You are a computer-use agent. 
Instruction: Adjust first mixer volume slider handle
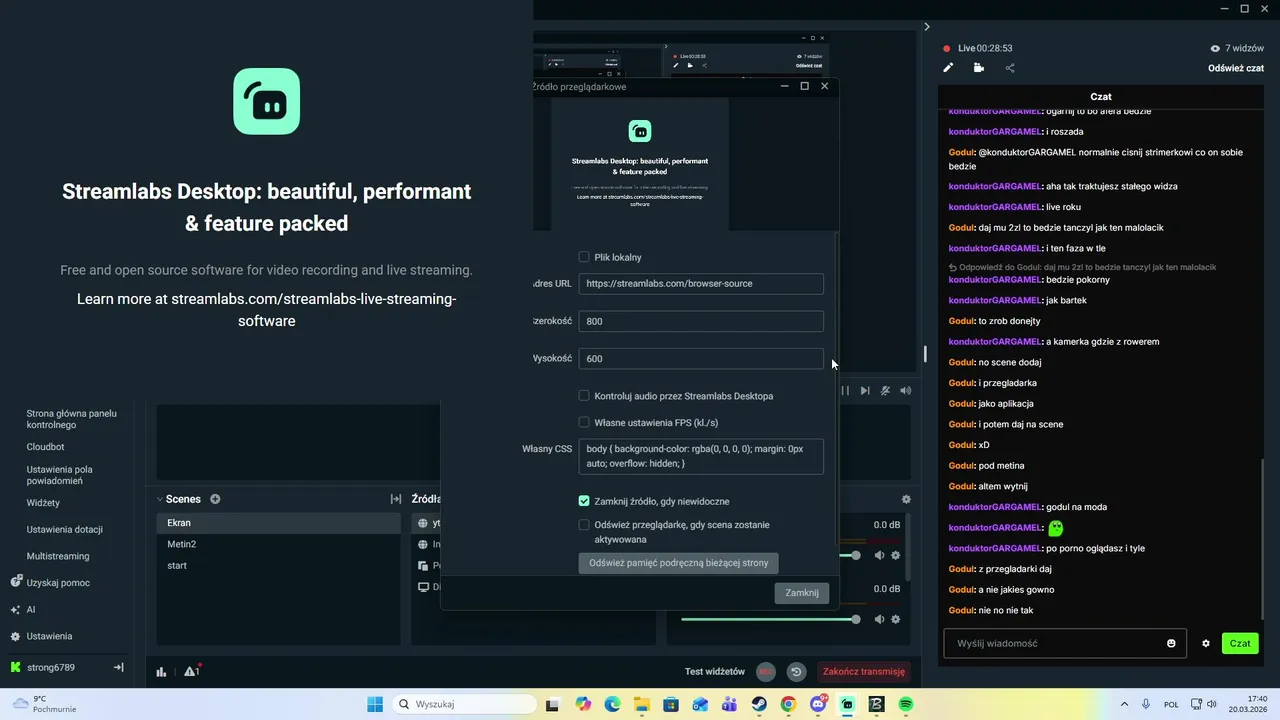pyautogui.click(x=855, y=555)
